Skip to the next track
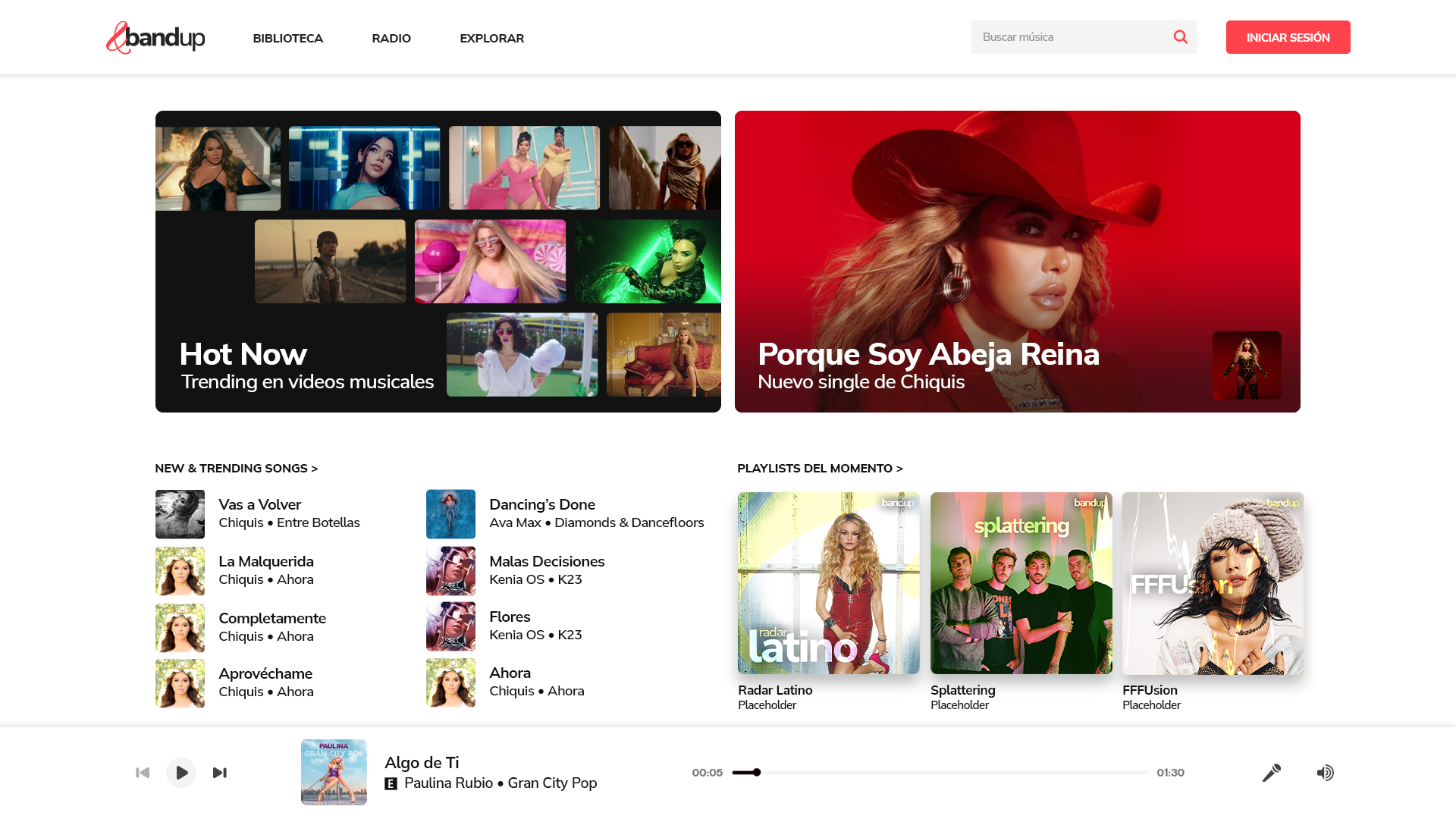This screenshot has height=819, width=1456. point(220,773)
